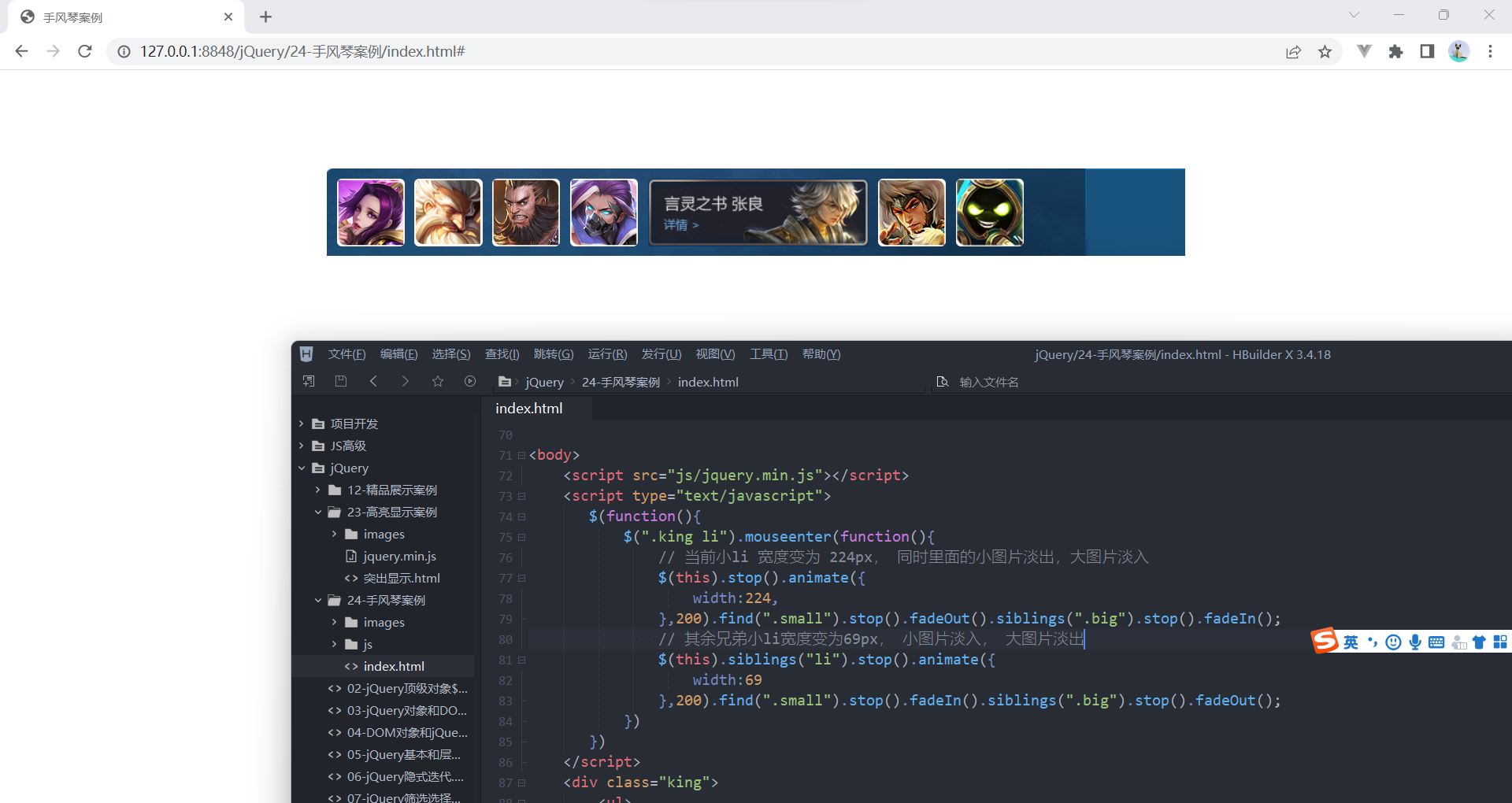Open the Sogou IME toolbox grid icon
The image size is (1512, 803).
(x=1500, y=642)
